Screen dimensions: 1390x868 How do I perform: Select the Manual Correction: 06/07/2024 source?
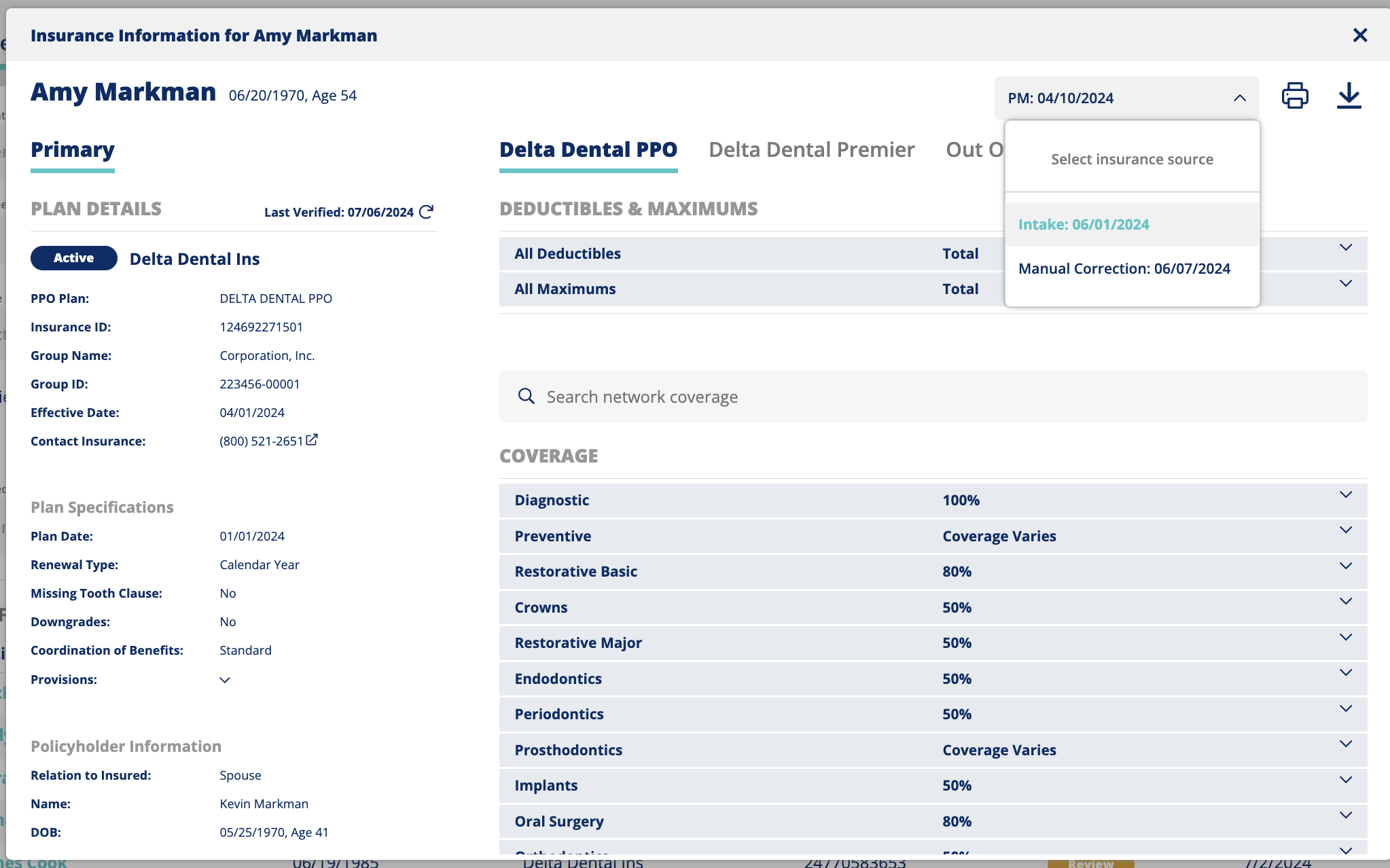click(1124, 268)
